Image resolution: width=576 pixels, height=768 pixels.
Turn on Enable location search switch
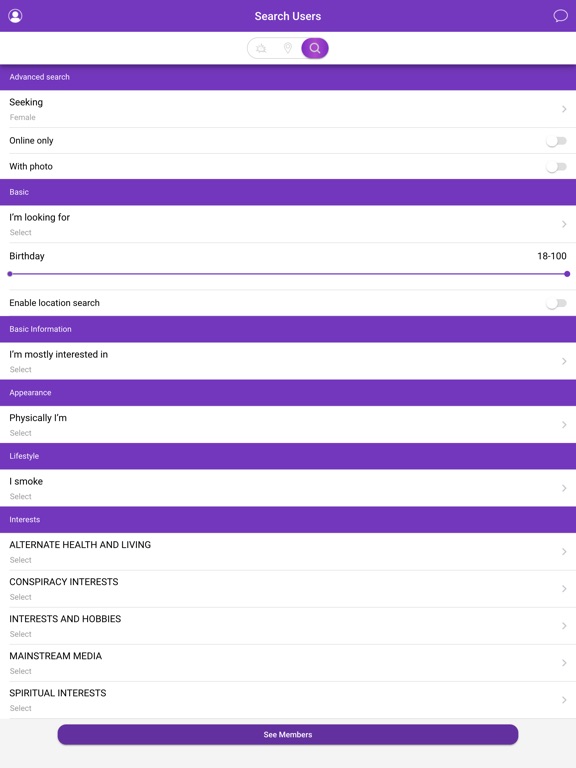coord(556,304)
